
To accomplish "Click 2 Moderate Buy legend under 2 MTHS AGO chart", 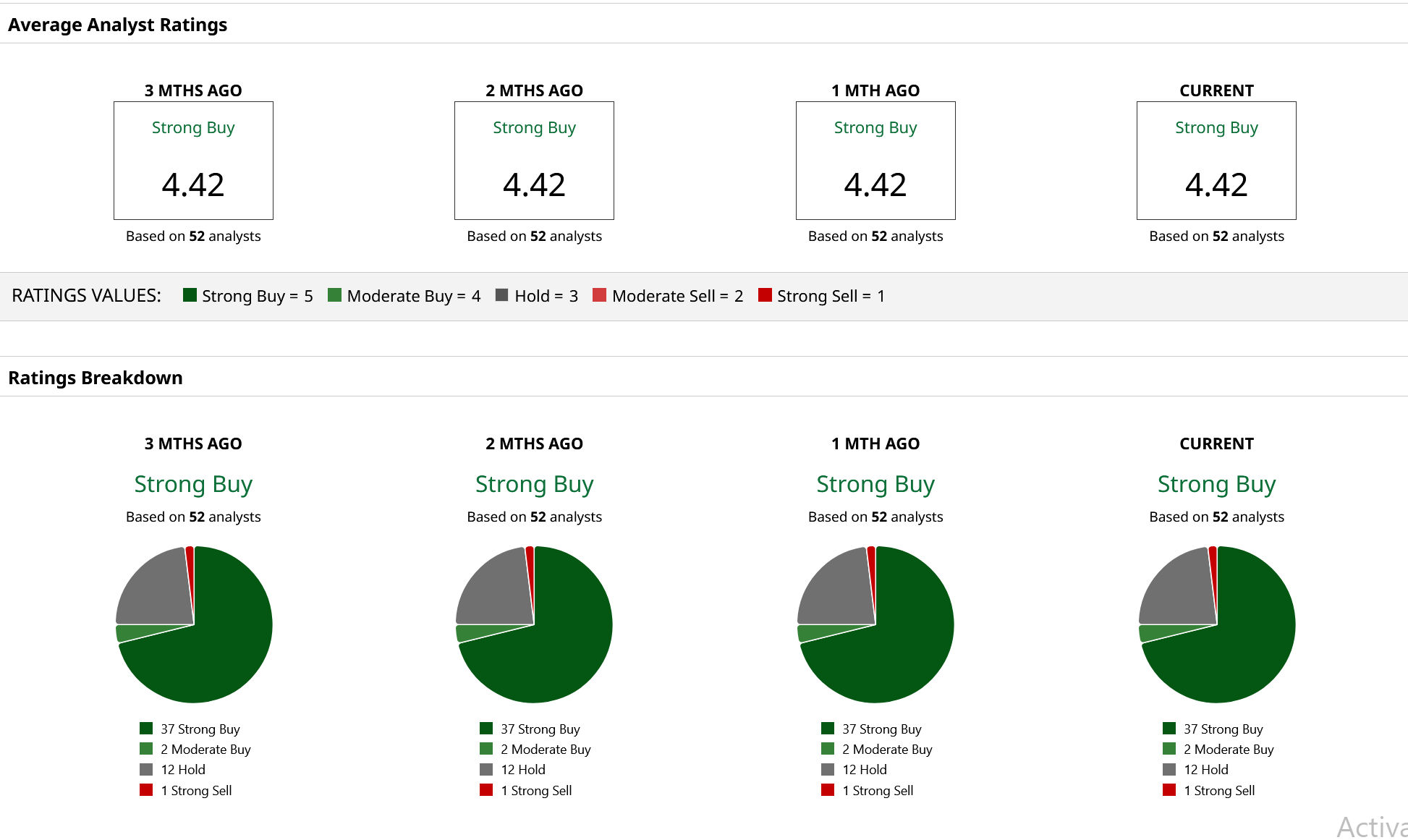I will [x=546, y=750].
